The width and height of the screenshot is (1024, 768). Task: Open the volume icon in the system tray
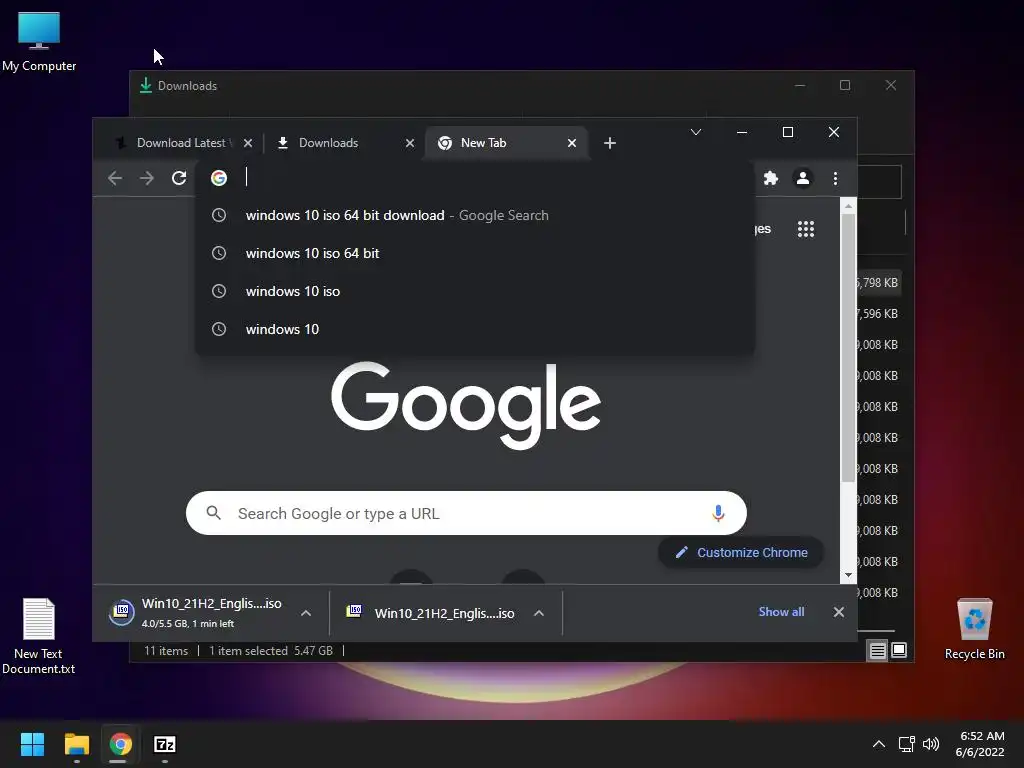(931, 744)
